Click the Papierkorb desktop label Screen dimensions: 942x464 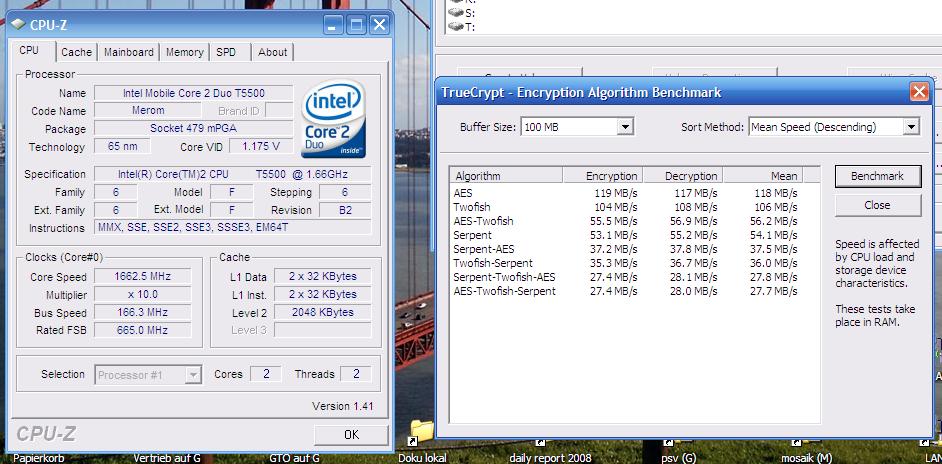pyautogui.click(x=38, y=458)
